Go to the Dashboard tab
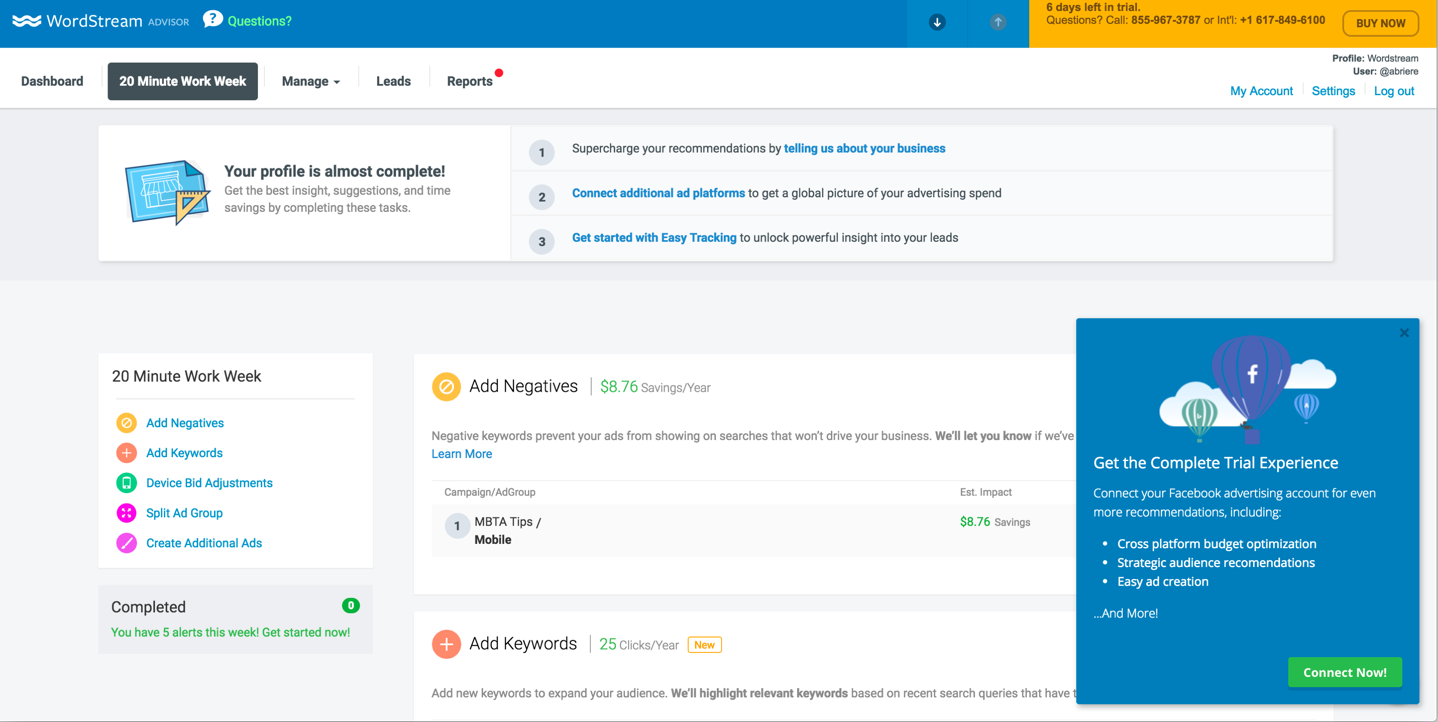Viewport: 1438px width, 722px height. click(52, 81)
